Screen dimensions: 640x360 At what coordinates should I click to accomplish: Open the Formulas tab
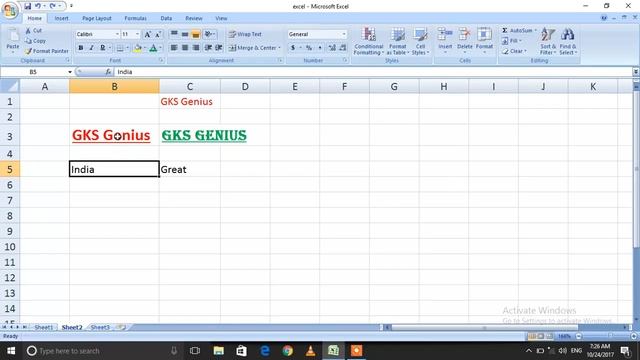point(135,18)
